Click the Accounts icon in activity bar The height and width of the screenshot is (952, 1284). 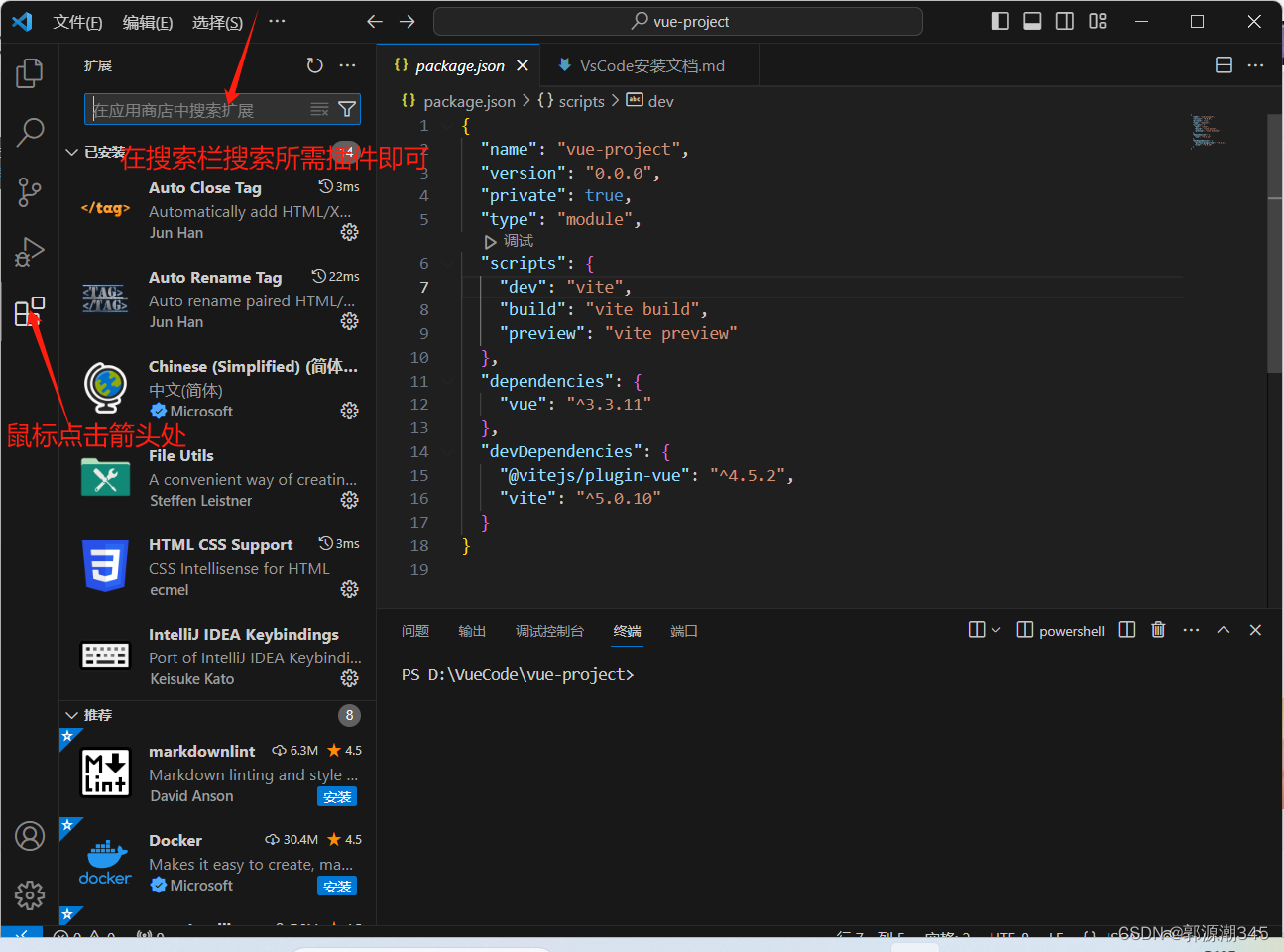(x=29, y=836)
